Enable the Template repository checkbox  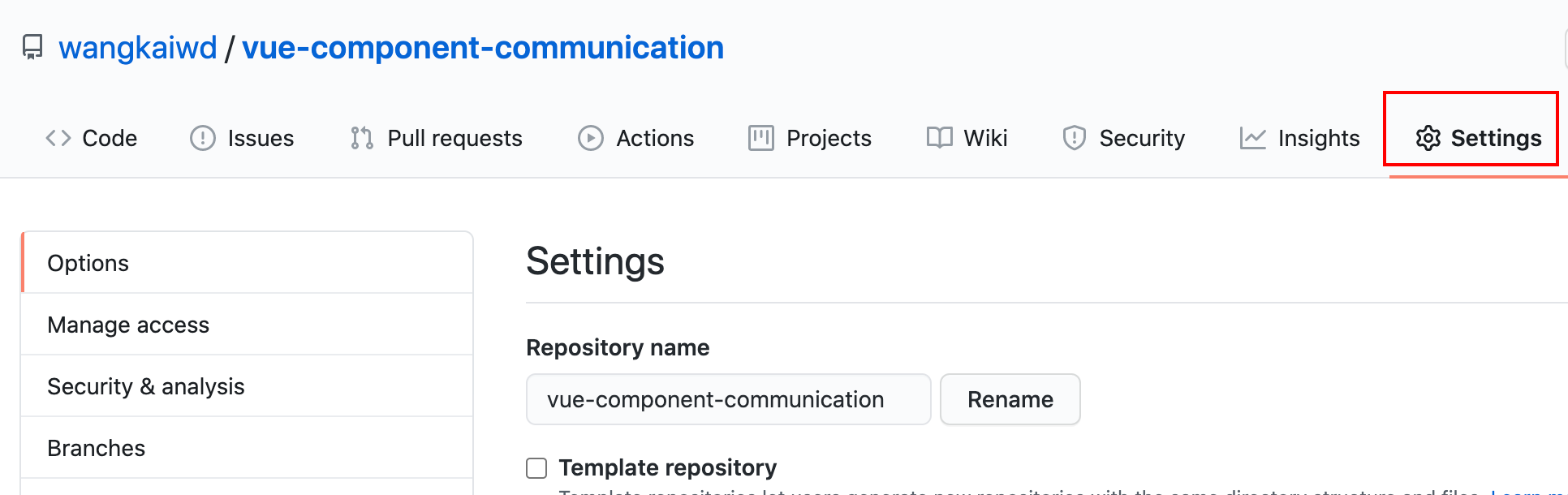[x=536, y=468]
